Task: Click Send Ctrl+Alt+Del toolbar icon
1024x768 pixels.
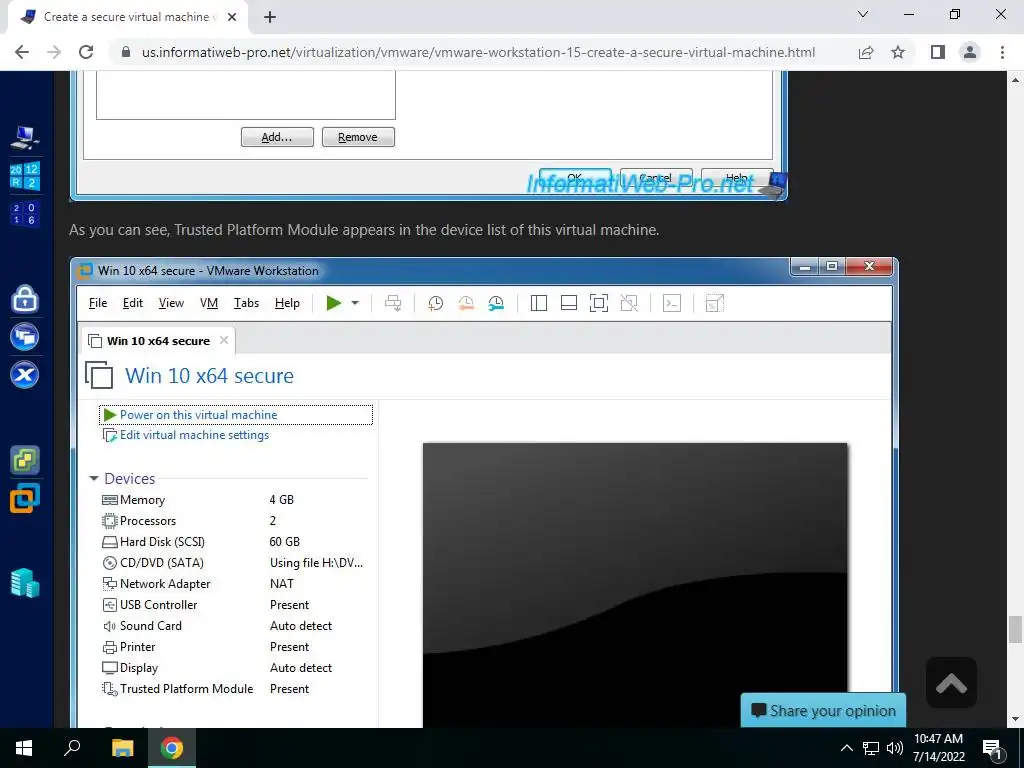Action: pos(393,303)
